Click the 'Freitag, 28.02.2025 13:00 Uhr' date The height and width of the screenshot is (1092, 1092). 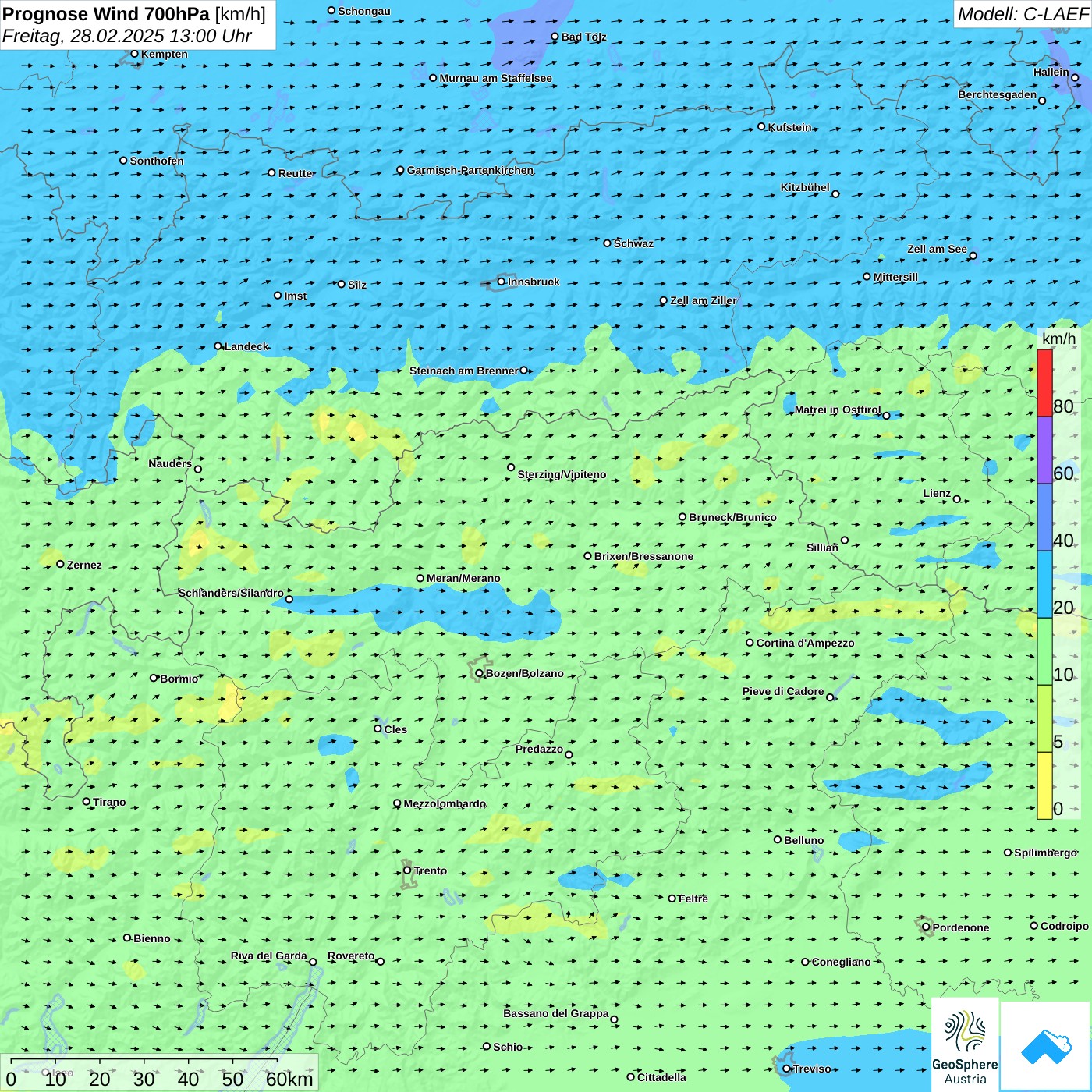click(127, 36)
